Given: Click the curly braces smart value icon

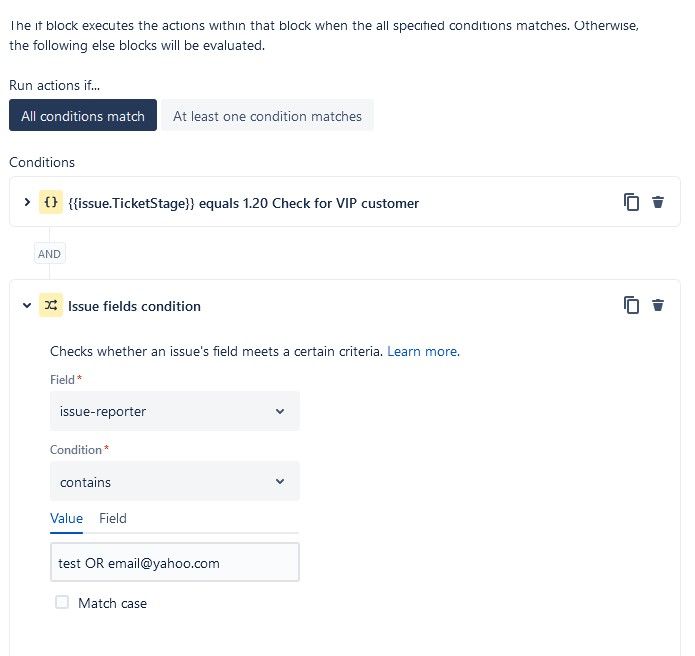Looking at the screenshot, I should coord(51,202).
